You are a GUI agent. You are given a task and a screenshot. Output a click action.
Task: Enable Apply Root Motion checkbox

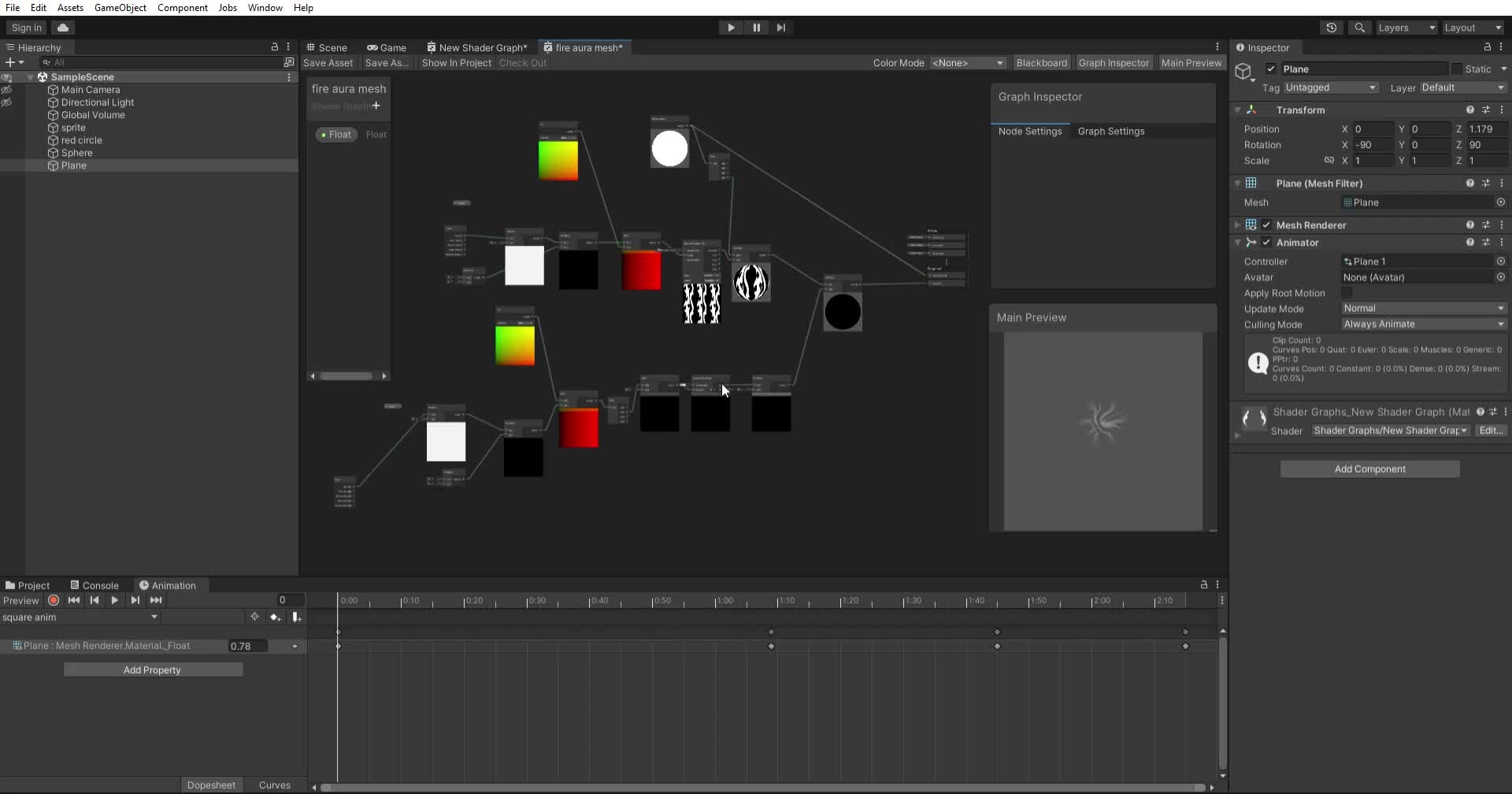click(1347, 293)
